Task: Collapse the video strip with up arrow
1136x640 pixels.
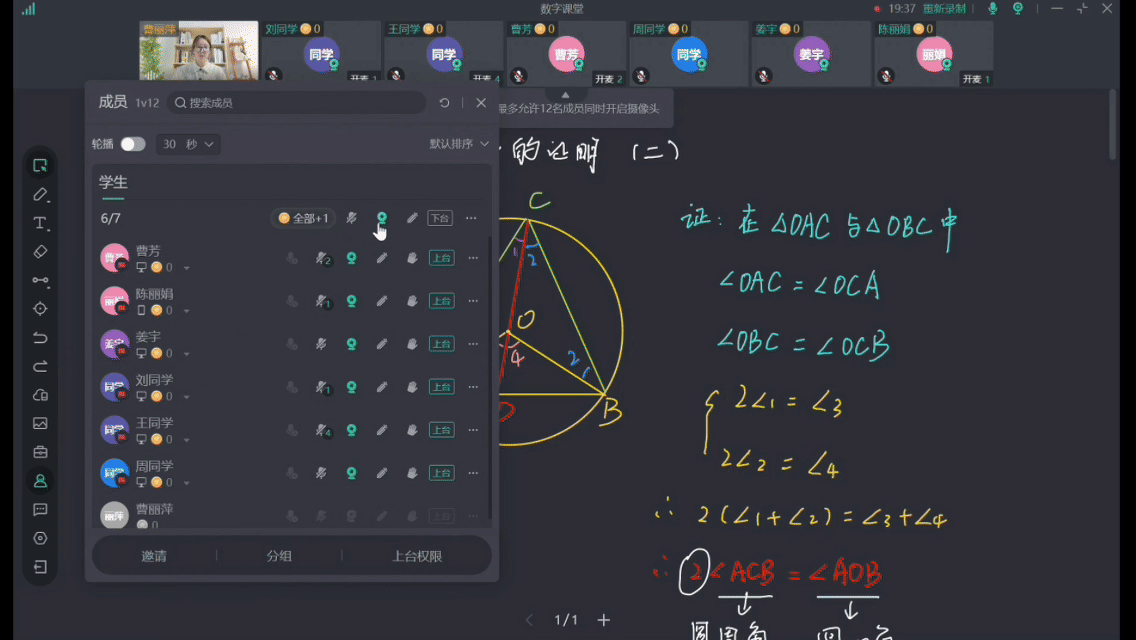Action: (x=565, y=95)
